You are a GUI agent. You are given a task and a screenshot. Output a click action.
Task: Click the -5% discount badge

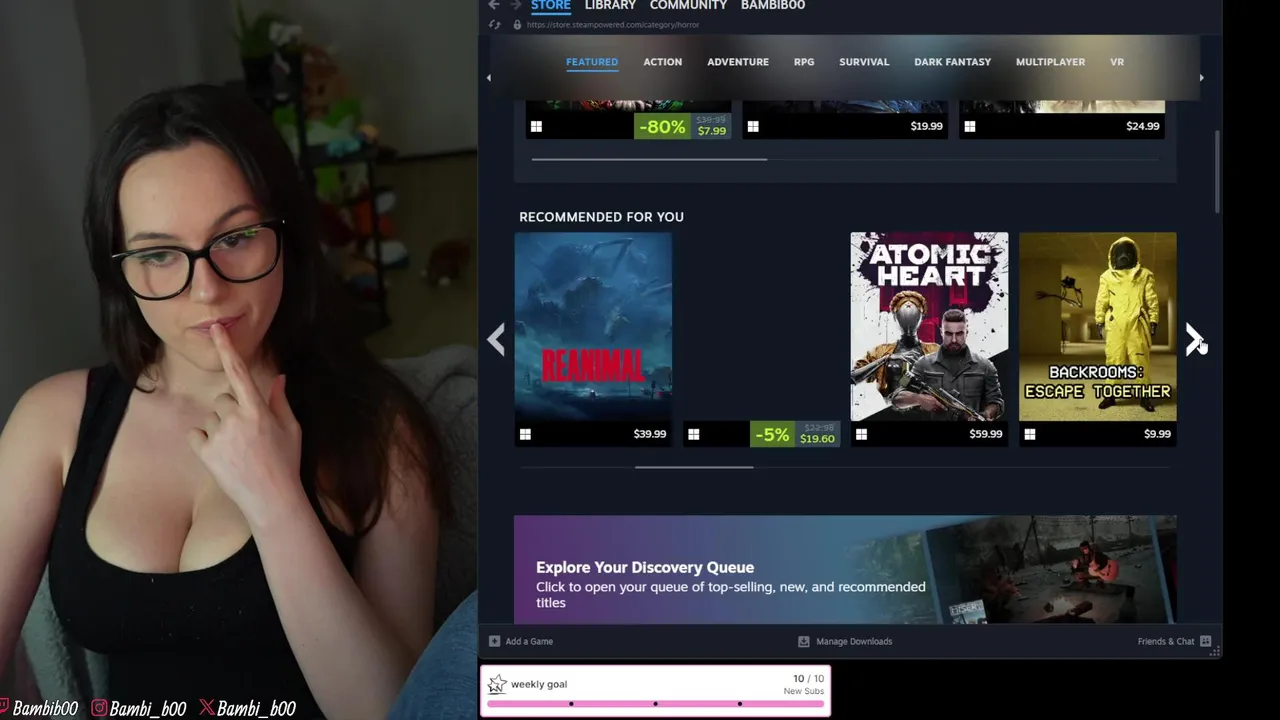(772, 434)
